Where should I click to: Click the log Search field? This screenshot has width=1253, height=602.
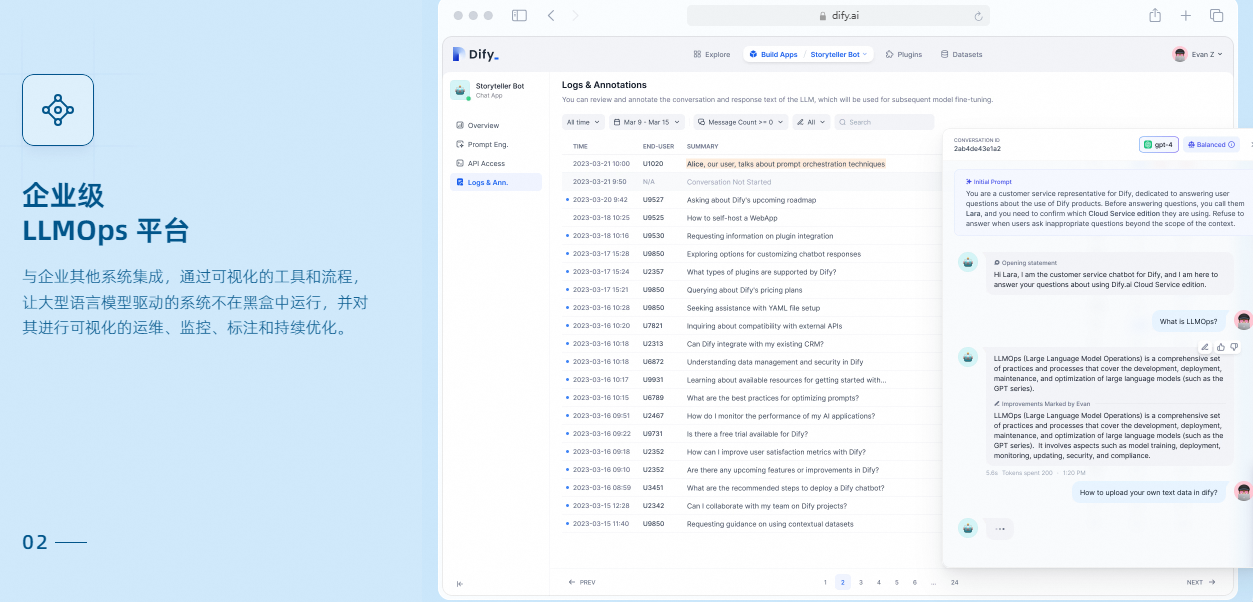(x=884, y=122)
